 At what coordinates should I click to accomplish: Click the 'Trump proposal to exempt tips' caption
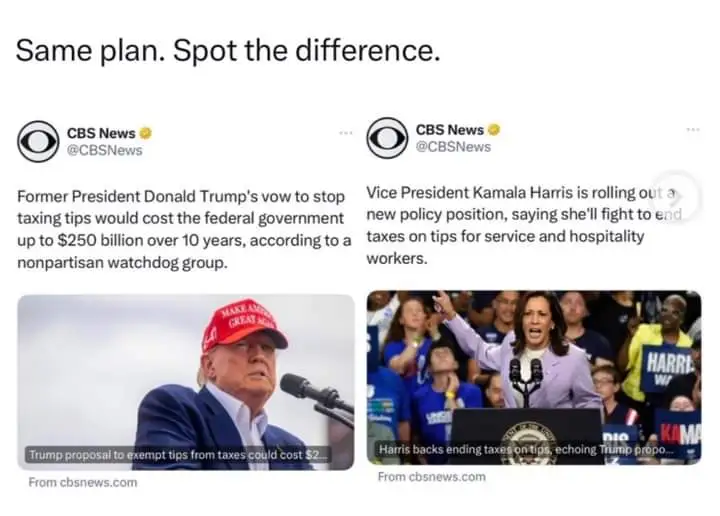tap(175, 455)
